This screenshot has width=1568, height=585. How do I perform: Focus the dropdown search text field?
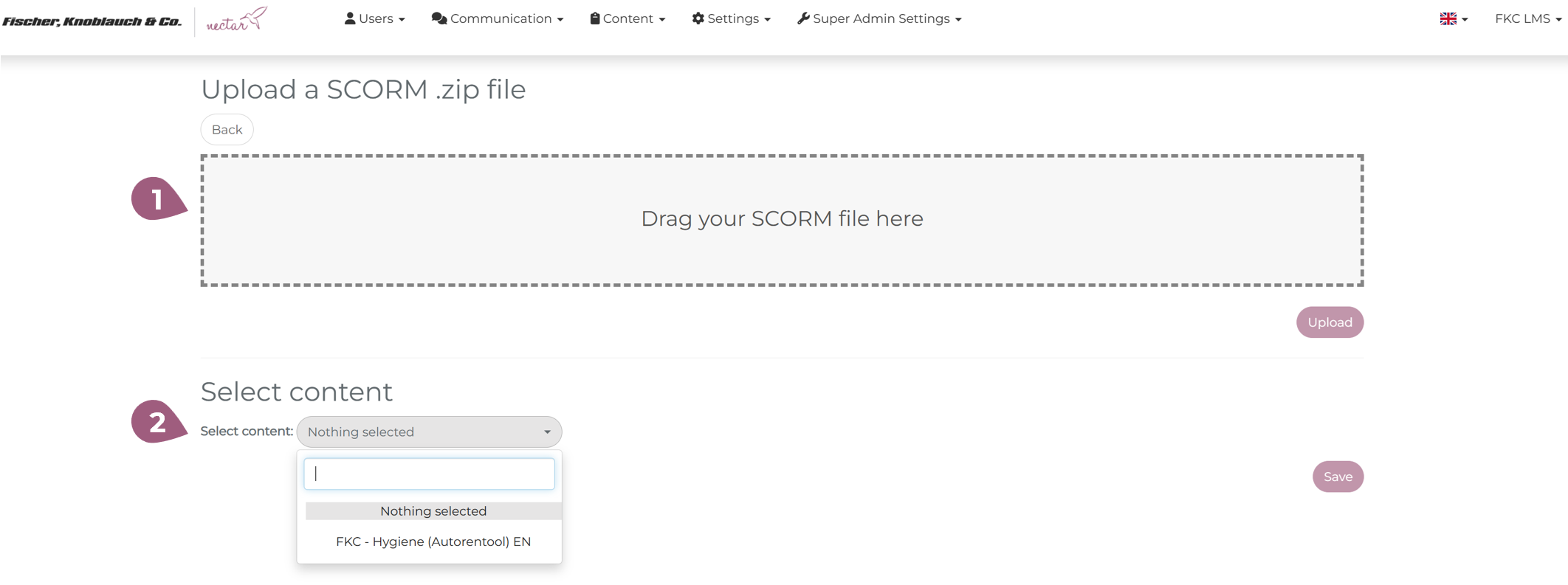[429, 474]
